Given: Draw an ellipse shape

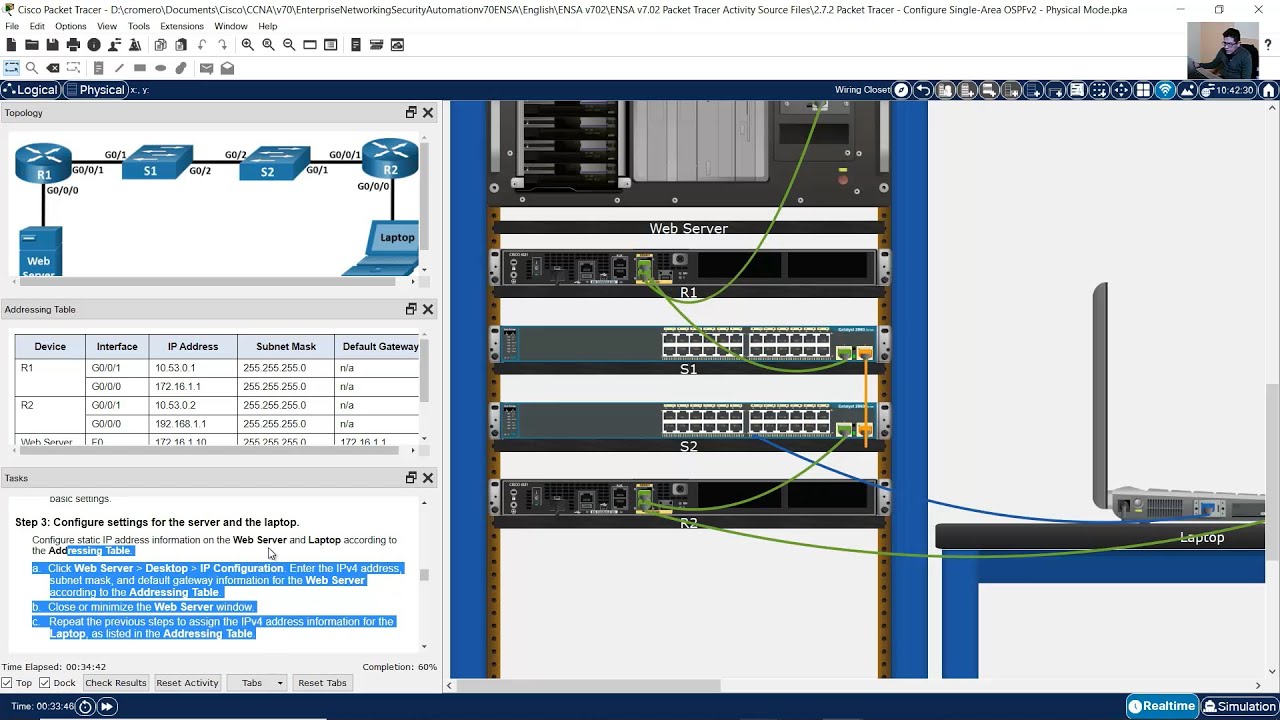Looking at the screenshot, I should (160, 68).
